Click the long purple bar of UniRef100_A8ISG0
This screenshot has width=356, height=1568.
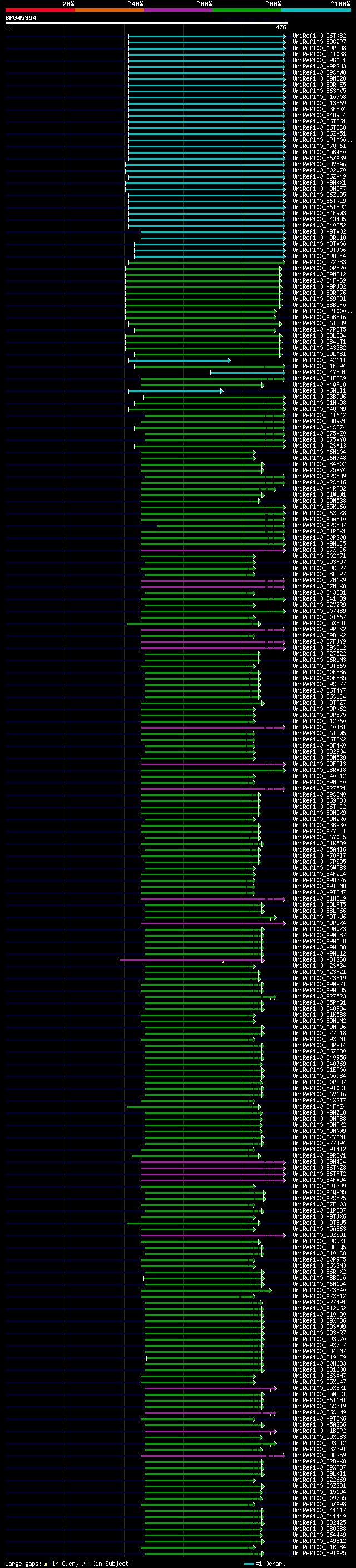[x=192, y=960]
